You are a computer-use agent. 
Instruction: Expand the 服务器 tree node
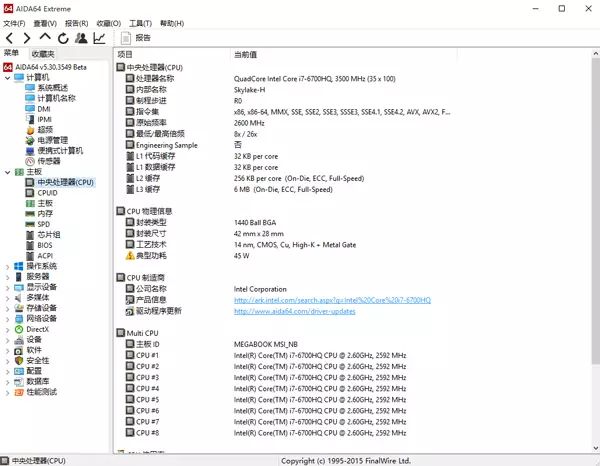pyautogui.click(x=7, y=277)
